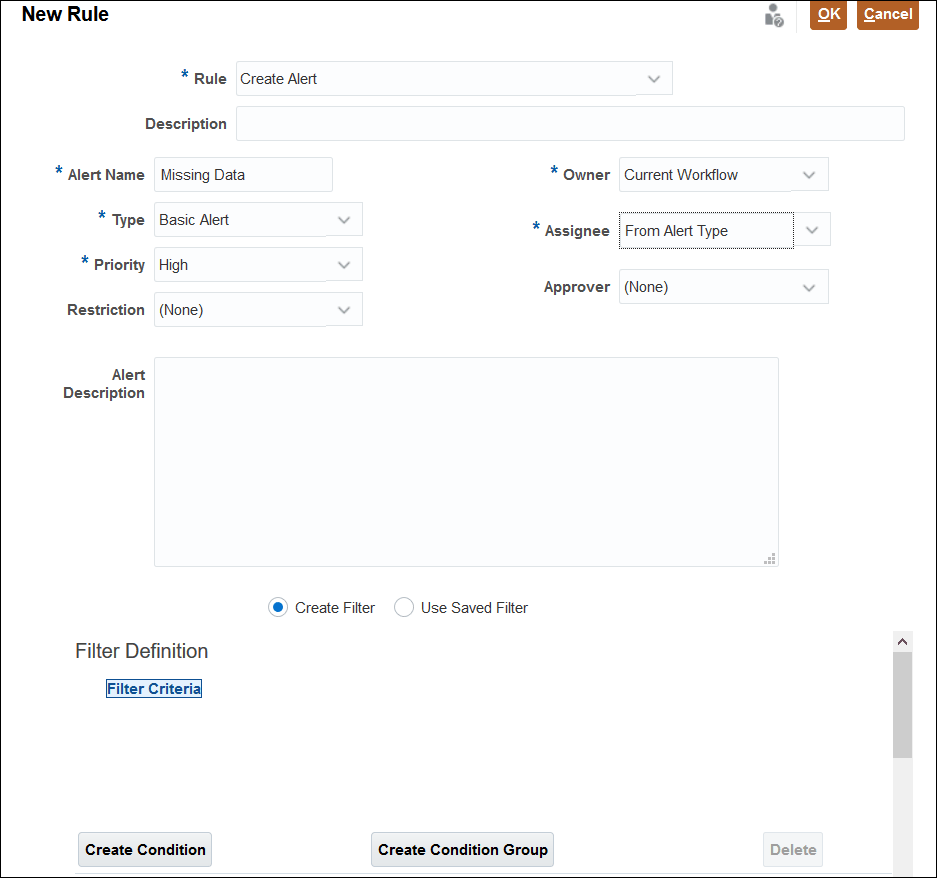Open the Priority dropdown
The width and height of the screenshot is (937, 878).
[344, 265]
